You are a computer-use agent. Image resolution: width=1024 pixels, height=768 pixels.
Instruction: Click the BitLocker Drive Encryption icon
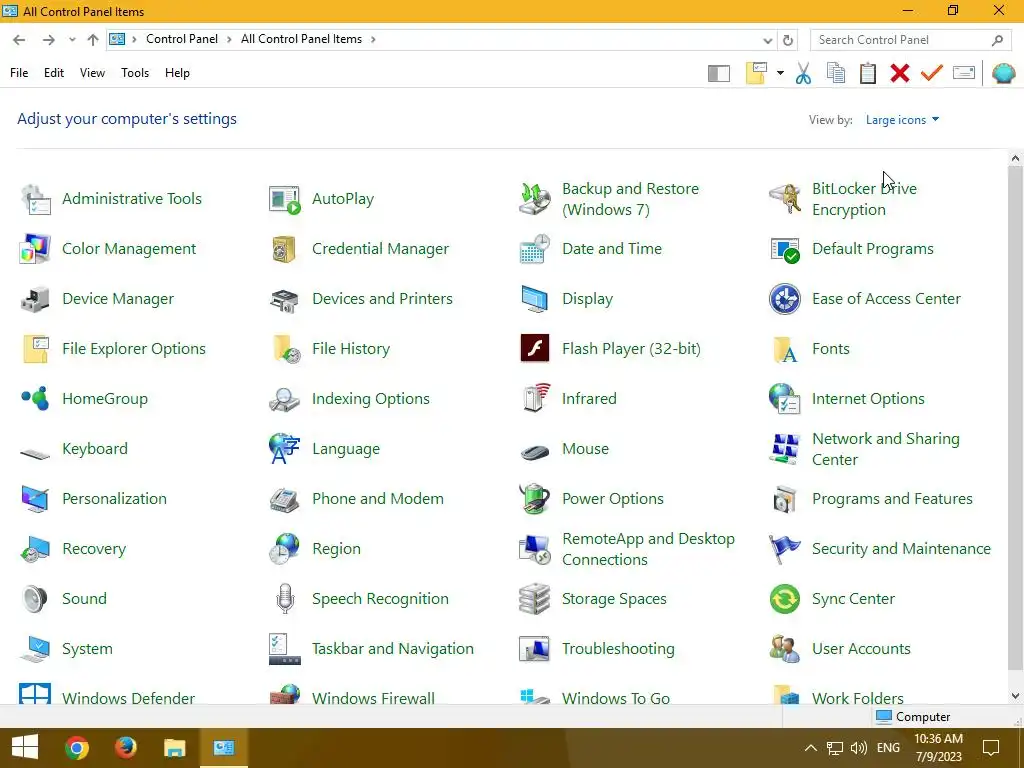click(x=784, y=199)
